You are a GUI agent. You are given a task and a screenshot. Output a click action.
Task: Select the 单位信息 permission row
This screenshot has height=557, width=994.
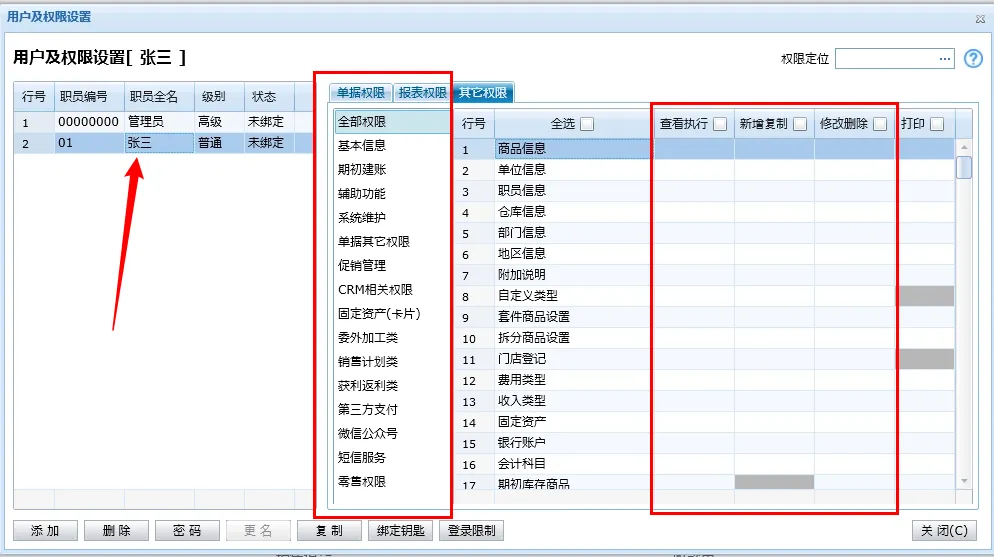pyautogui.click(x=704, y=170)
